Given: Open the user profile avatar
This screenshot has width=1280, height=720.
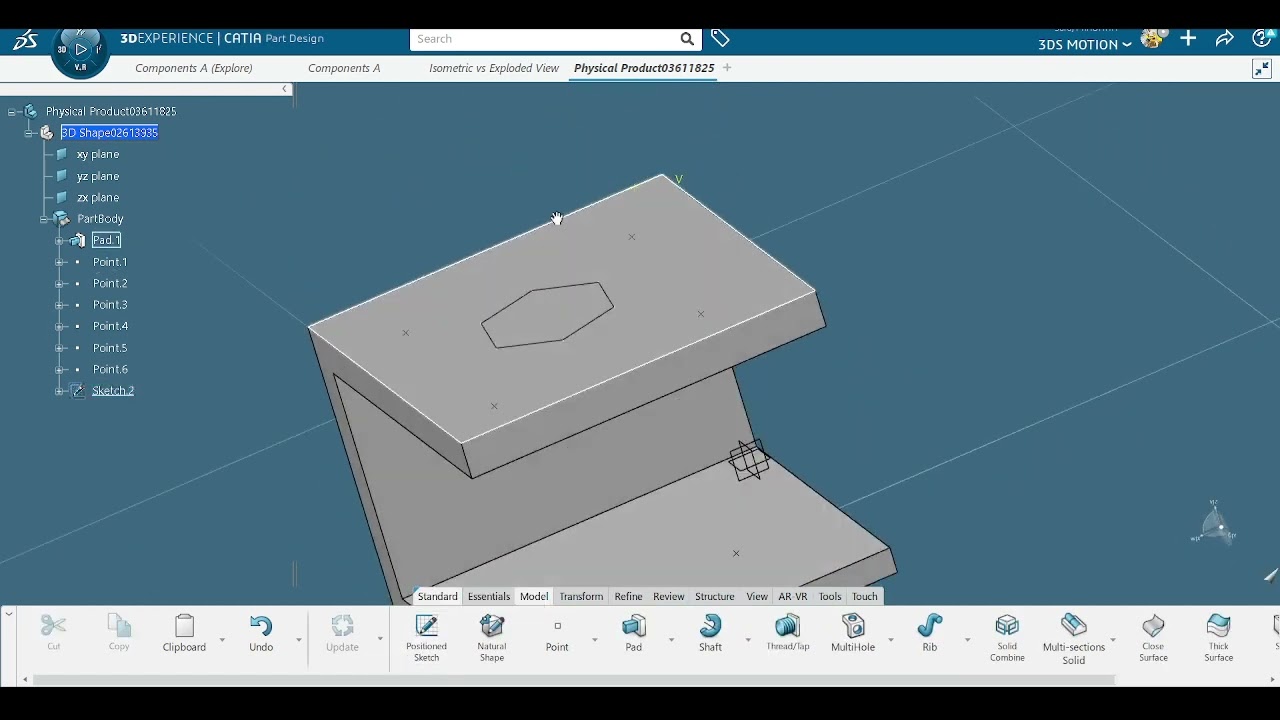Looking at the screenshot, I should point(1152,39).
